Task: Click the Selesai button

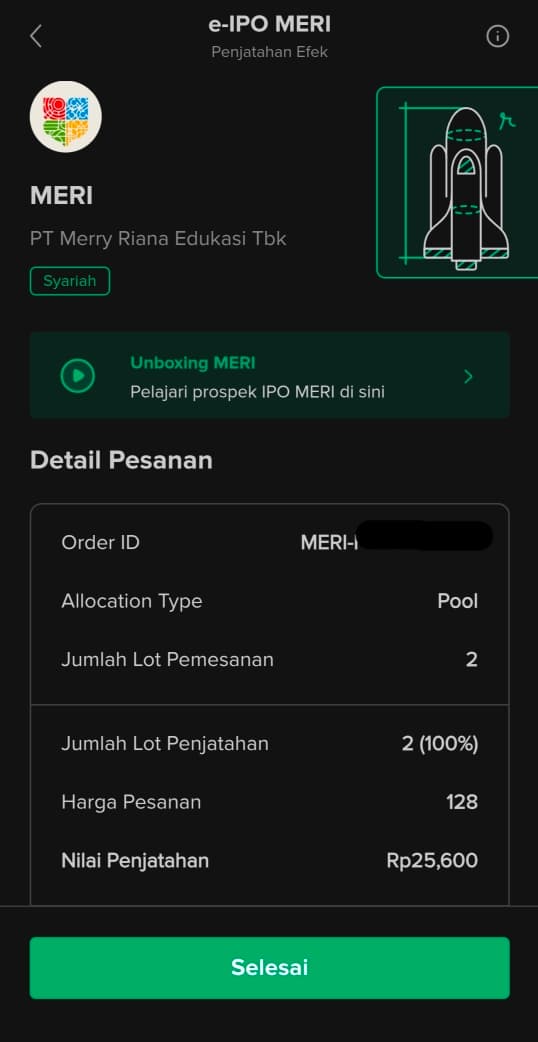Action: coord(270,968)
